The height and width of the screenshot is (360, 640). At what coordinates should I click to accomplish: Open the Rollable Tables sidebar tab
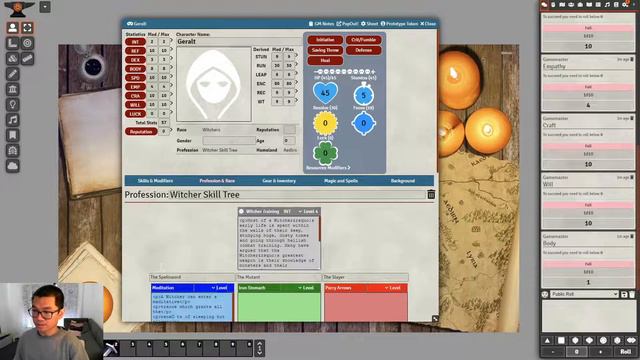coord(598,4)
